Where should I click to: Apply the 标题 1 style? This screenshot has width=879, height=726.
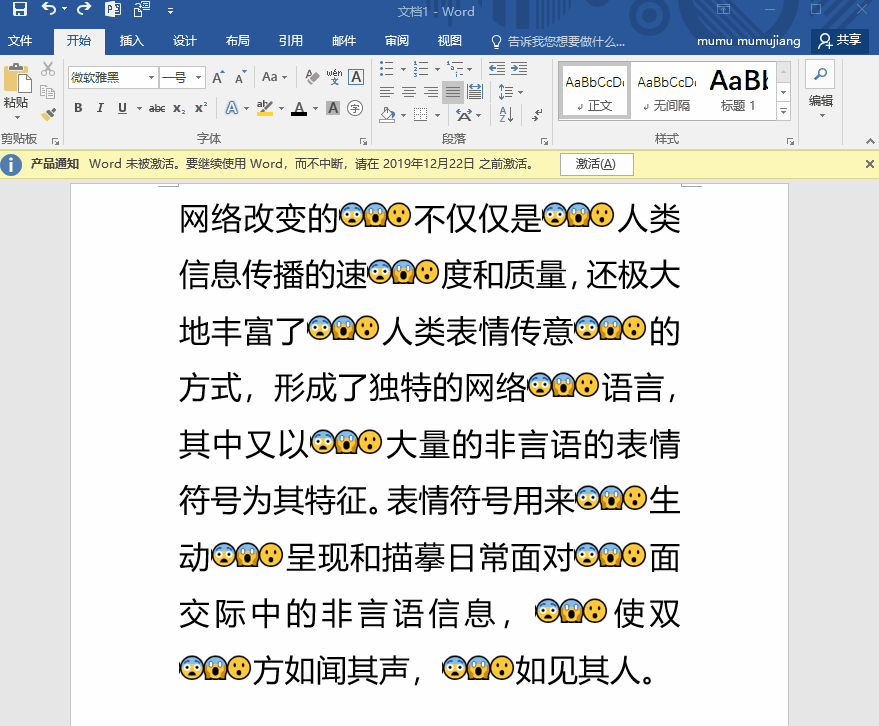[x=738, y=90]
